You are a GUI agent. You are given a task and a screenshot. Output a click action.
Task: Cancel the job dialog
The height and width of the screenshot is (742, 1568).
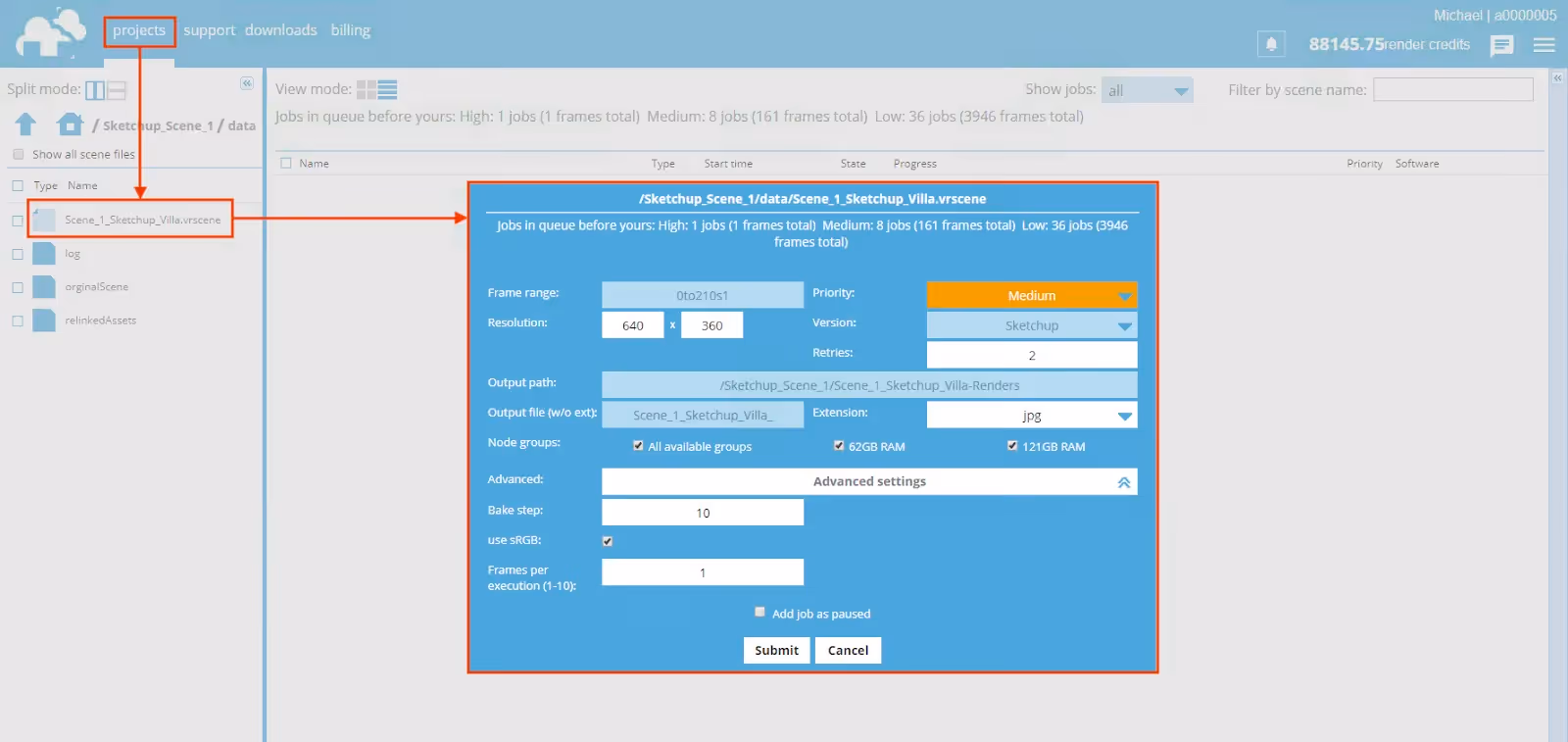[848, 650]
